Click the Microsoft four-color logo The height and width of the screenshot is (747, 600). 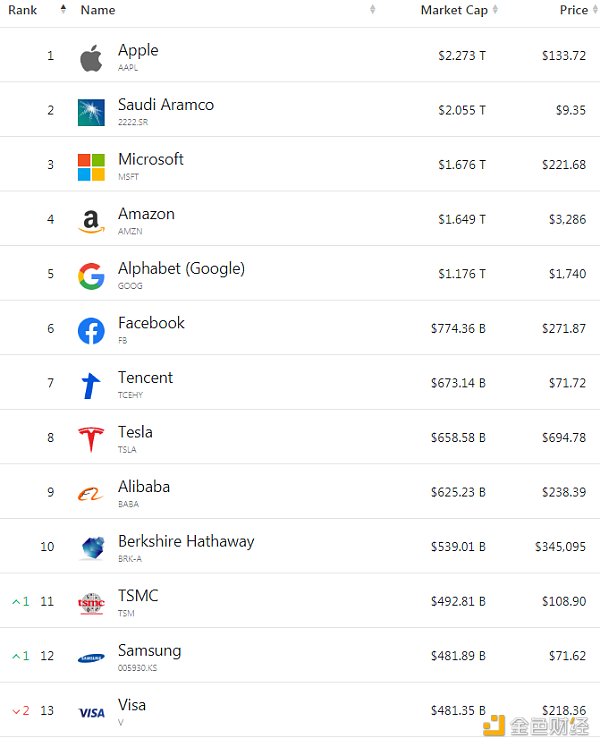(91, 167)
